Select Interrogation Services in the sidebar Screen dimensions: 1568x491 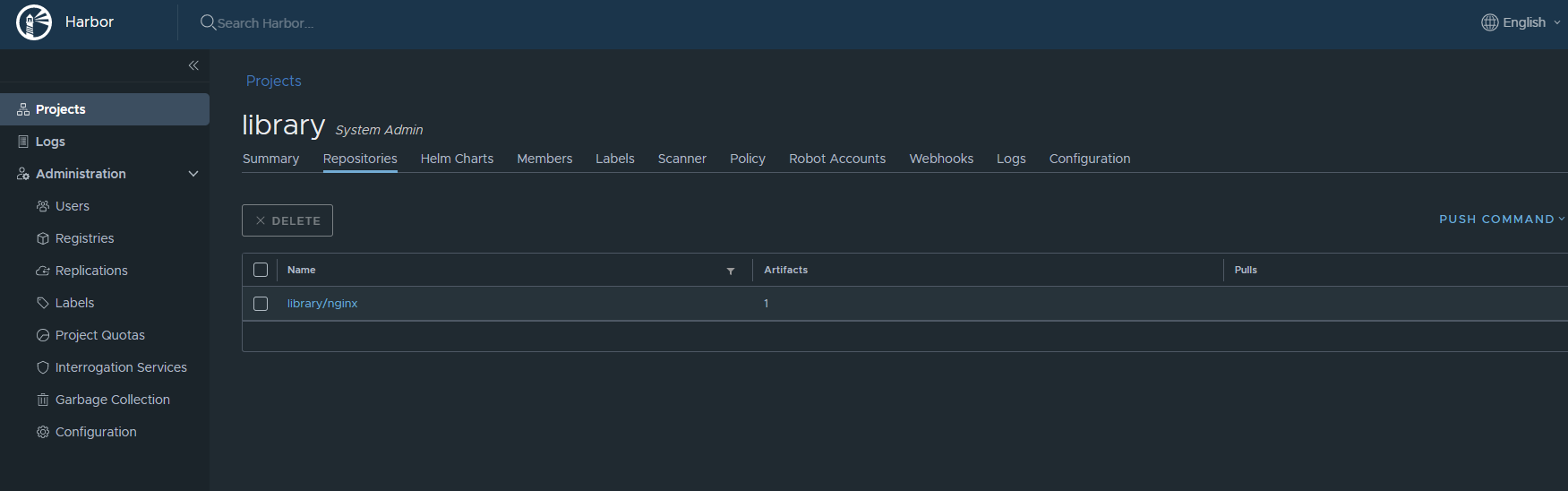[121, 367]
